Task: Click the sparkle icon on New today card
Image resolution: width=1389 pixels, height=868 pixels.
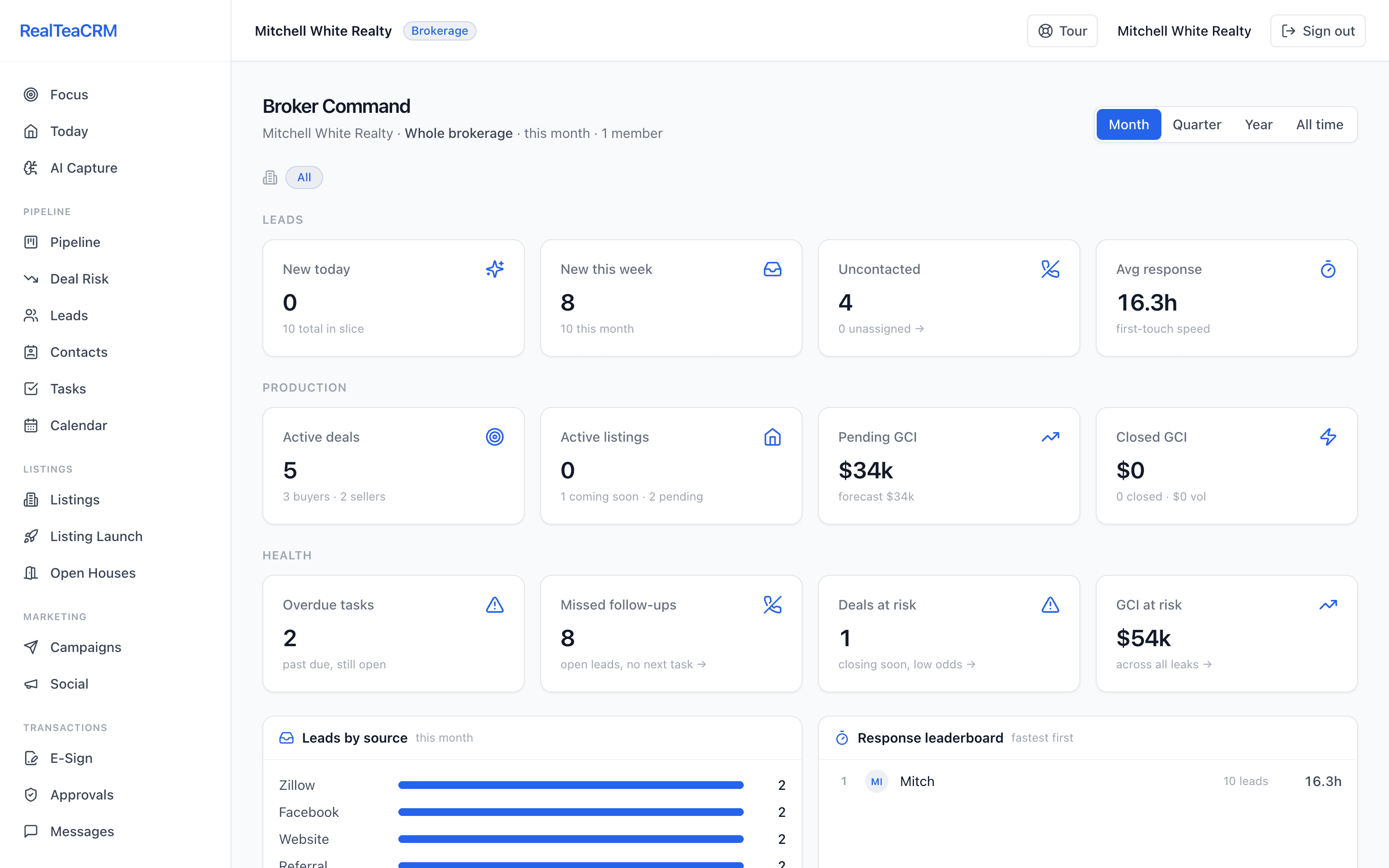Action: point(495,269)
